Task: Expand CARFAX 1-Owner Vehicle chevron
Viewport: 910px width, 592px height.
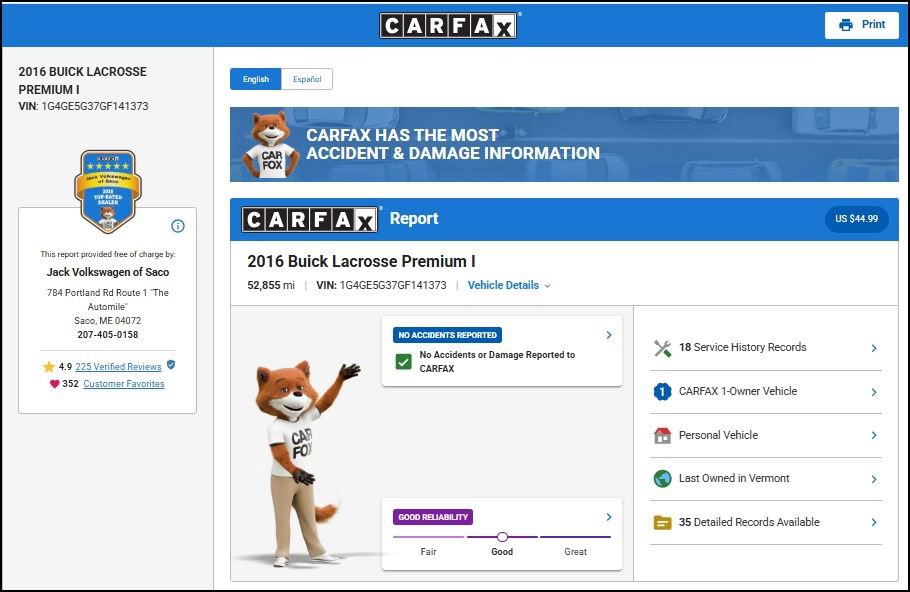Action: [x=874, y=392]
